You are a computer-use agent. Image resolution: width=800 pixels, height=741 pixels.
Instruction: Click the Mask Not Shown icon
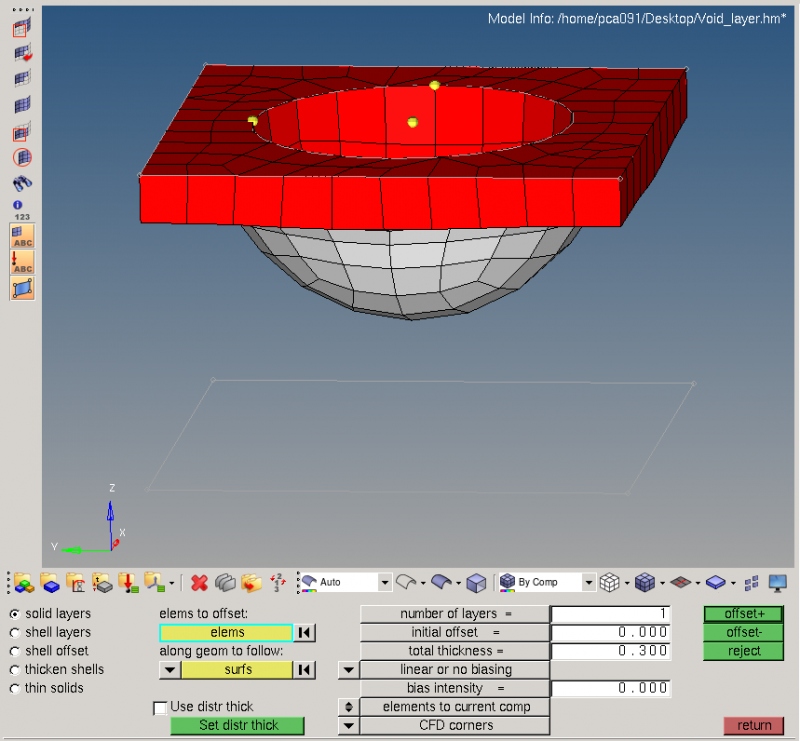pos(22,132)
